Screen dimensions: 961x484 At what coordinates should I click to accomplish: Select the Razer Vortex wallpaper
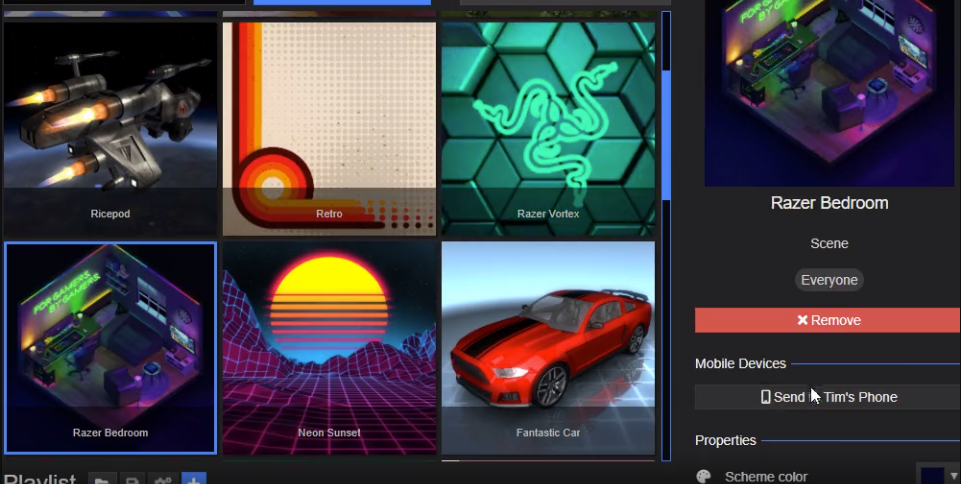pyautogui.click(x=548, y=118)
